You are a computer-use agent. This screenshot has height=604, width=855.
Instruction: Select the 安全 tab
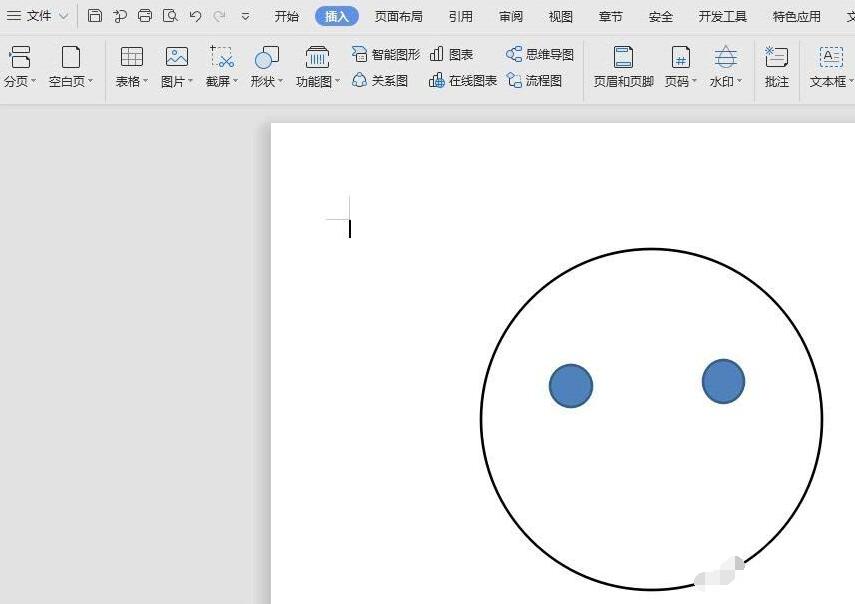tap(660, 16)
